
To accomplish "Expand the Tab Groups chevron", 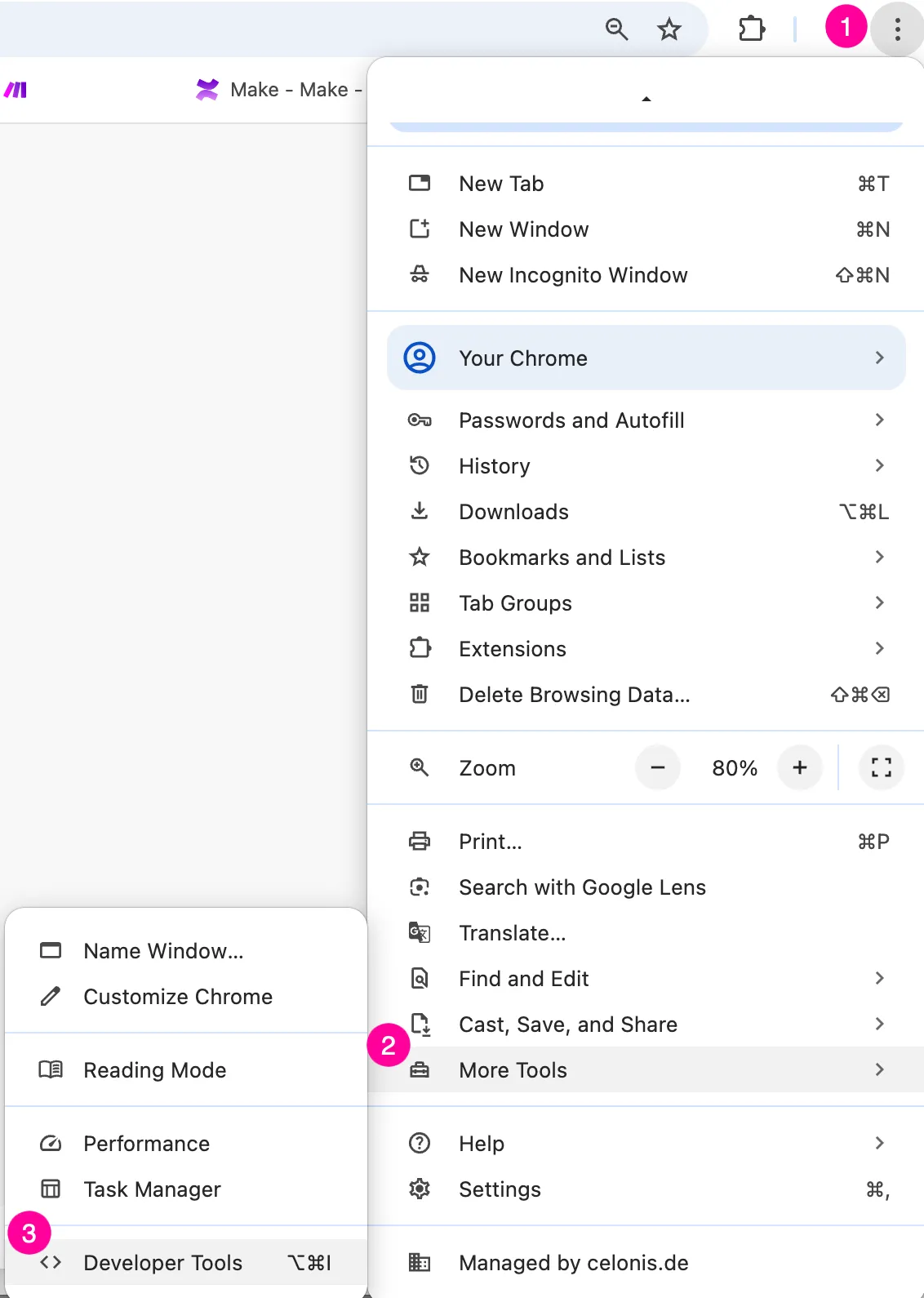I will click(879, 602).
